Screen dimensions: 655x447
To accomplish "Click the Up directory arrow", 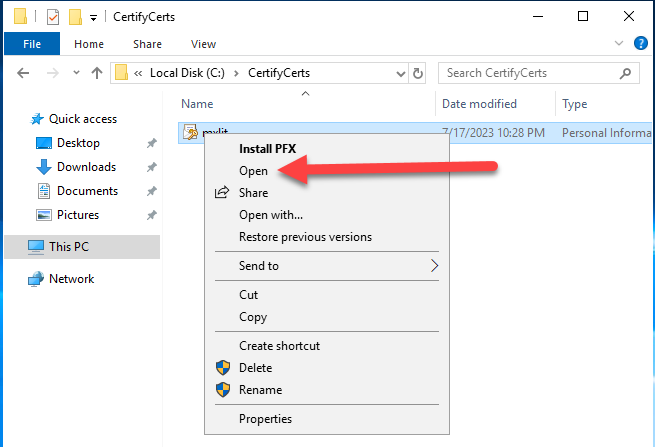I will coord(97,73).
